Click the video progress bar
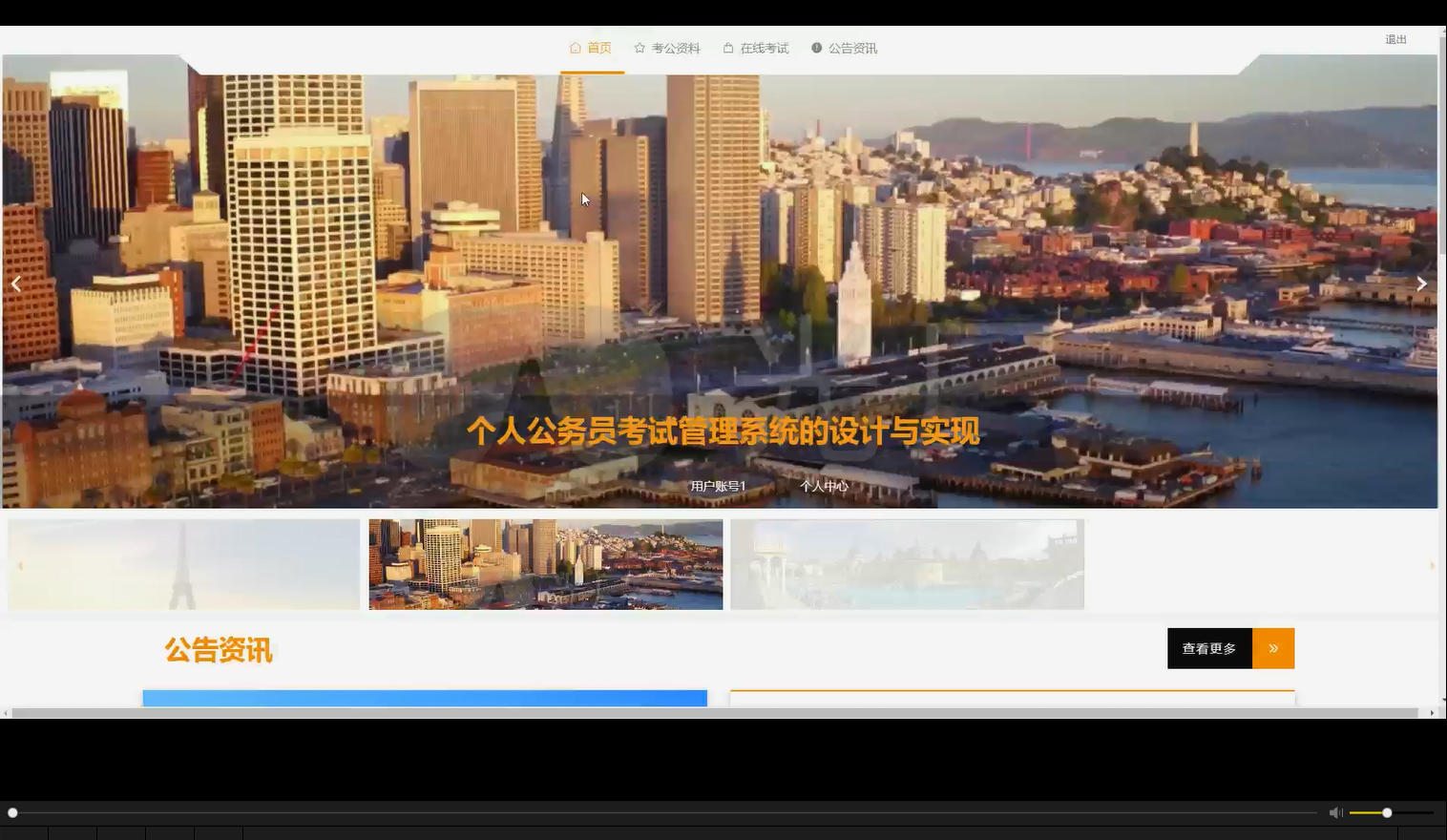This screenshot has width=1447, height=840. pyautogui.click(x=668, y=812)
